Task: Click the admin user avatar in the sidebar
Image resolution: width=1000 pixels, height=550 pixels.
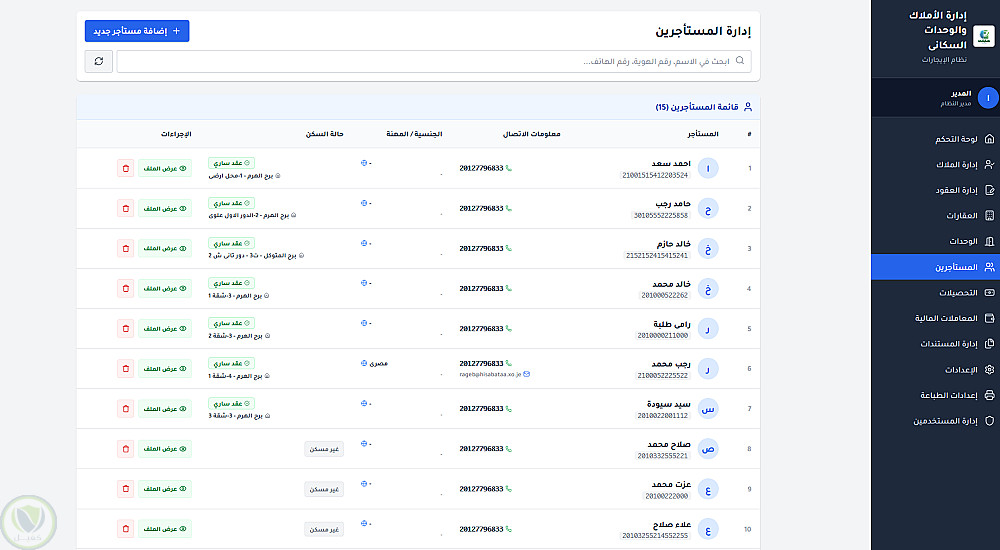Action: coord(988,98)
